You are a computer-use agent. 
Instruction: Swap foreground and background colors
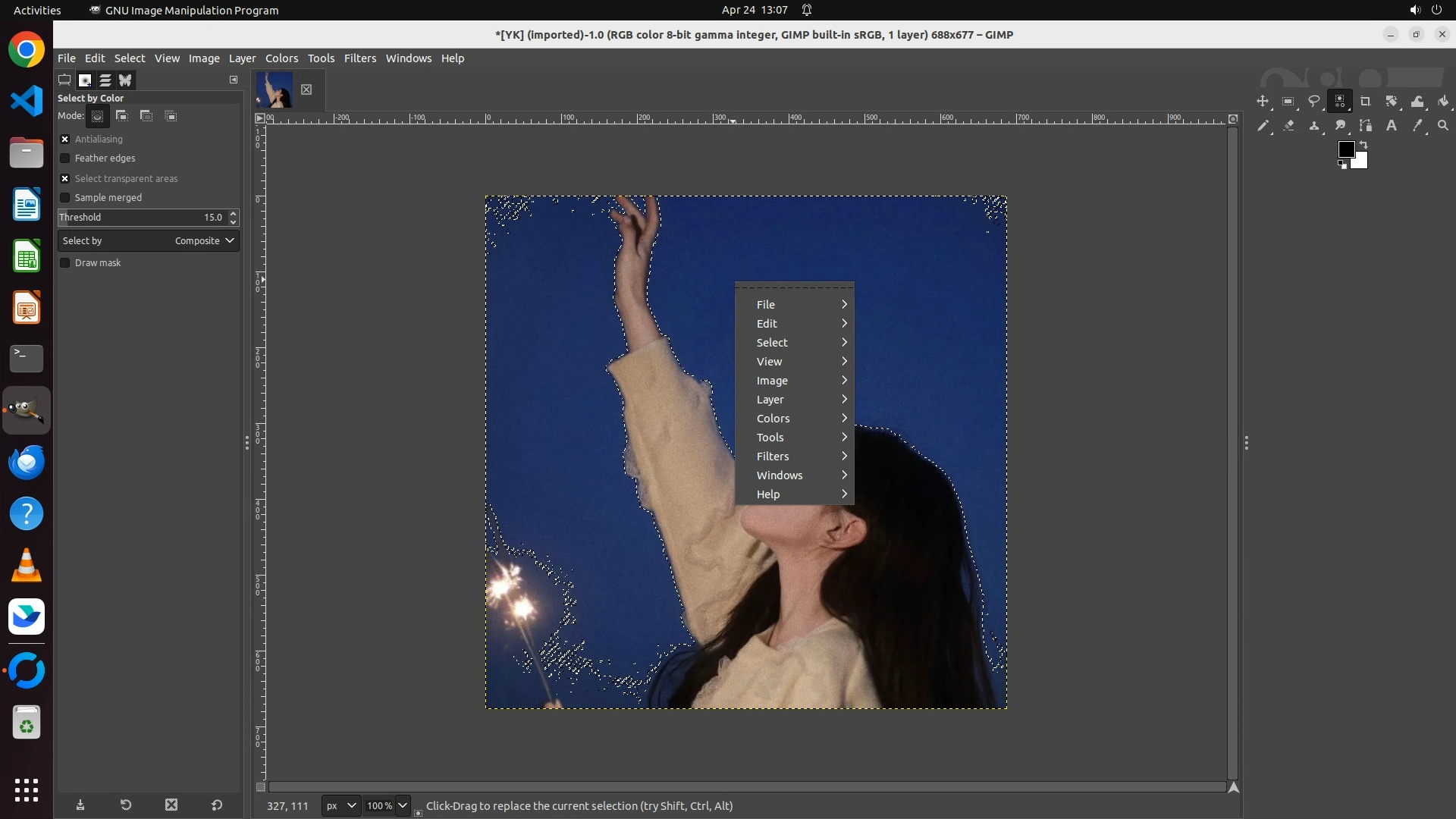[x=1363, y=144]
